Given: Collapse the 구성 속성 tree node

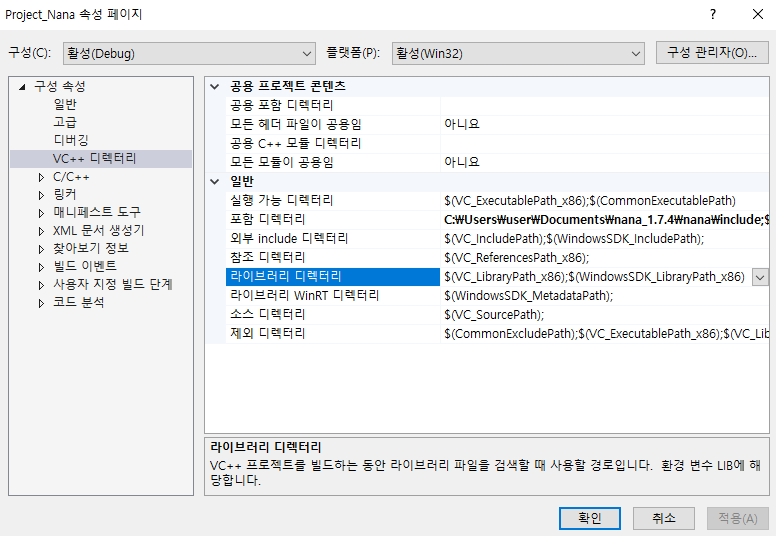Looking at the screenshot, I should coord(22,87).
